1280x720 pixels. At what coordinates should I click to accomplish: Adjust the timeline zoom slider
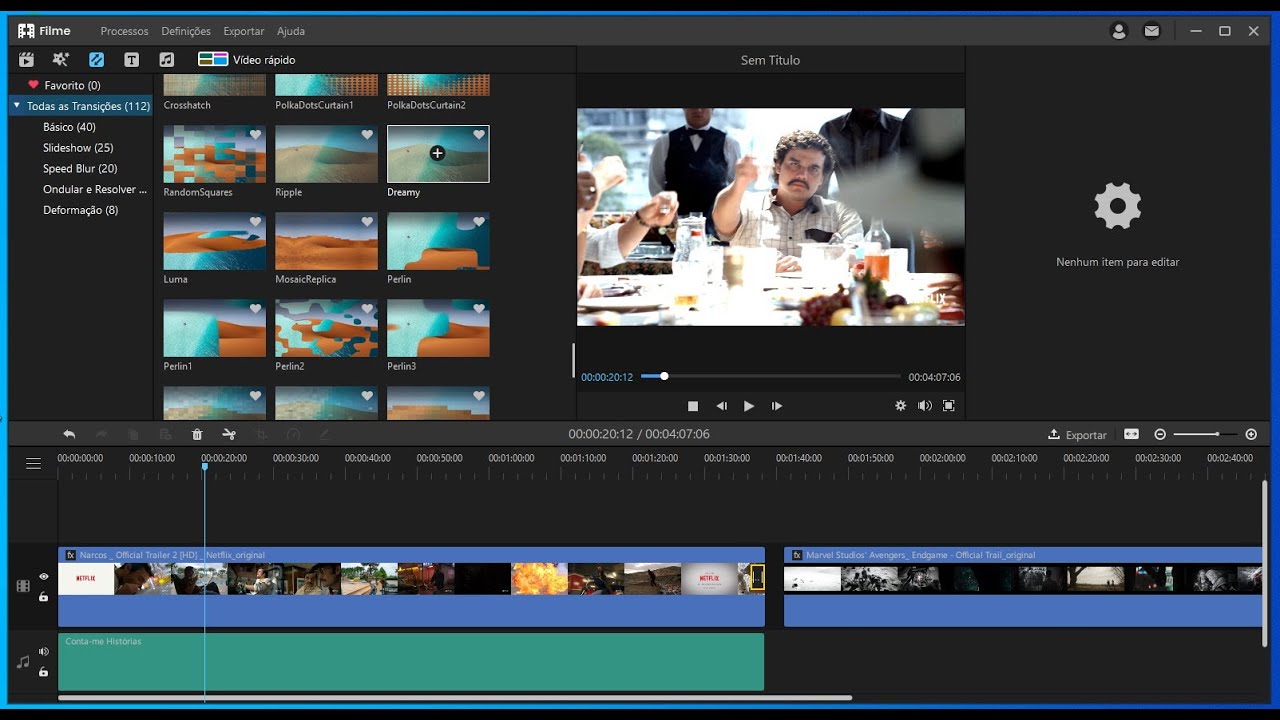[x=1206, y=434]
